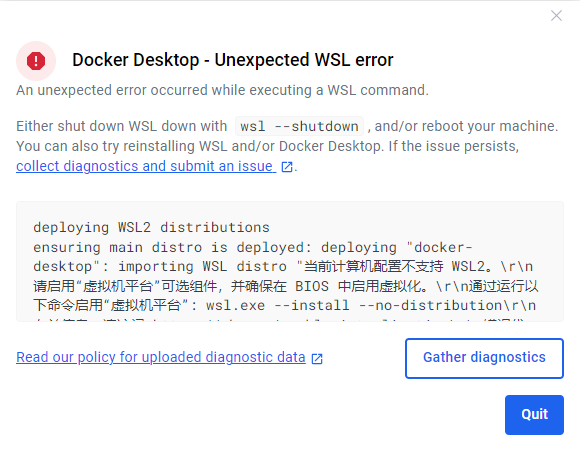
Task: Close the WSL error dialog
Action: (556, 16)
